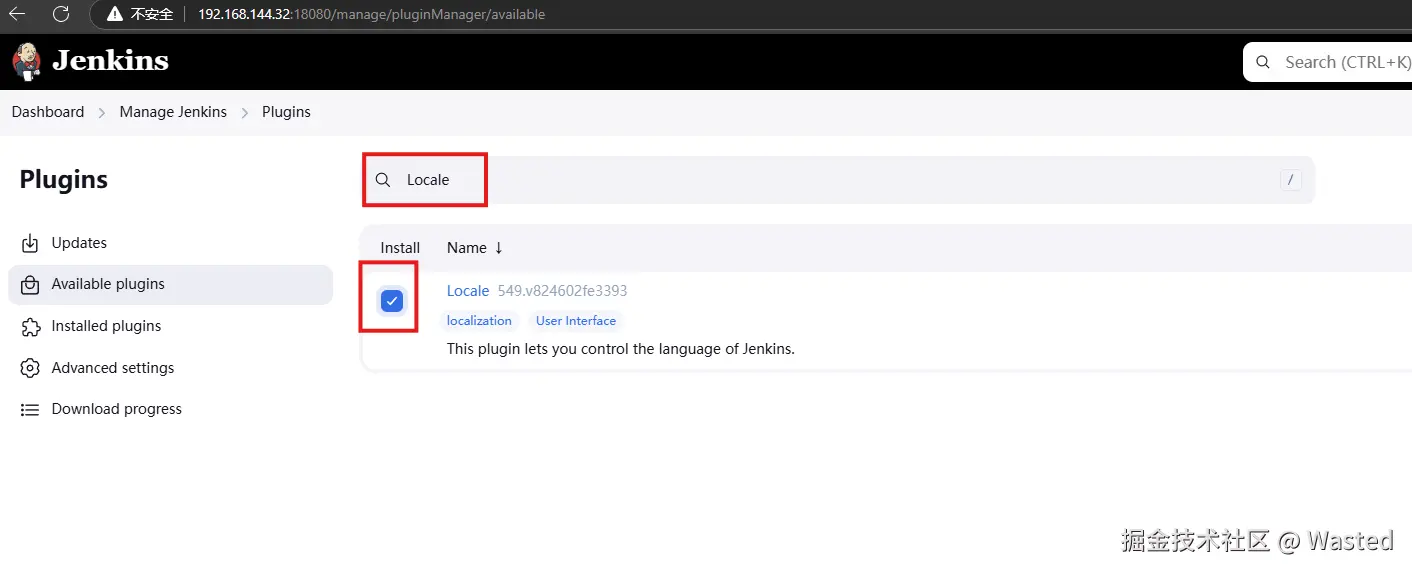Image resolution: width=1412 pixels, height=572 pixels.
Task: Click the browser back arrow
Action: pyautogui.click(x=18, y=14)
